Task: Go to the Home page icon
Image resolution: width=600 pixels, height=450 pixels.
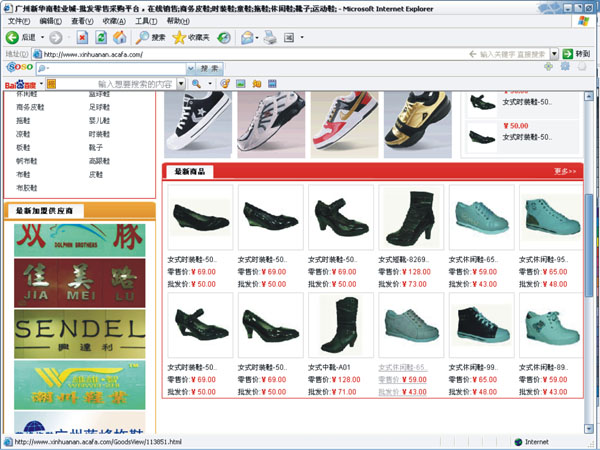Action: [x=120, y=37]
